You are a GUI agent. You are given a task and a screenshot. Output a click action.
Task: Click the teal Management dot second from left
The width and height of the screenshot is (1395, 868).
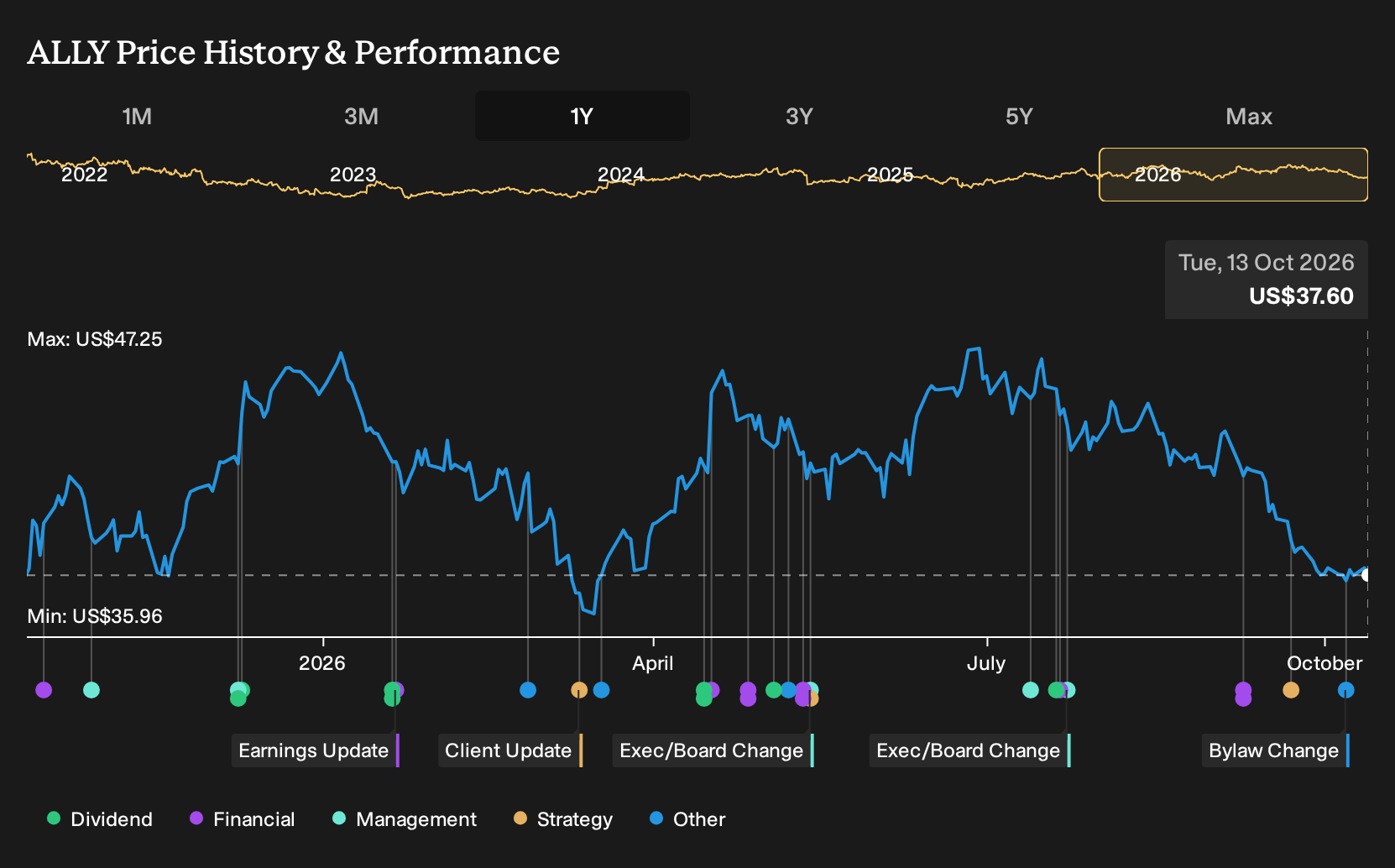tap(91, 690)
